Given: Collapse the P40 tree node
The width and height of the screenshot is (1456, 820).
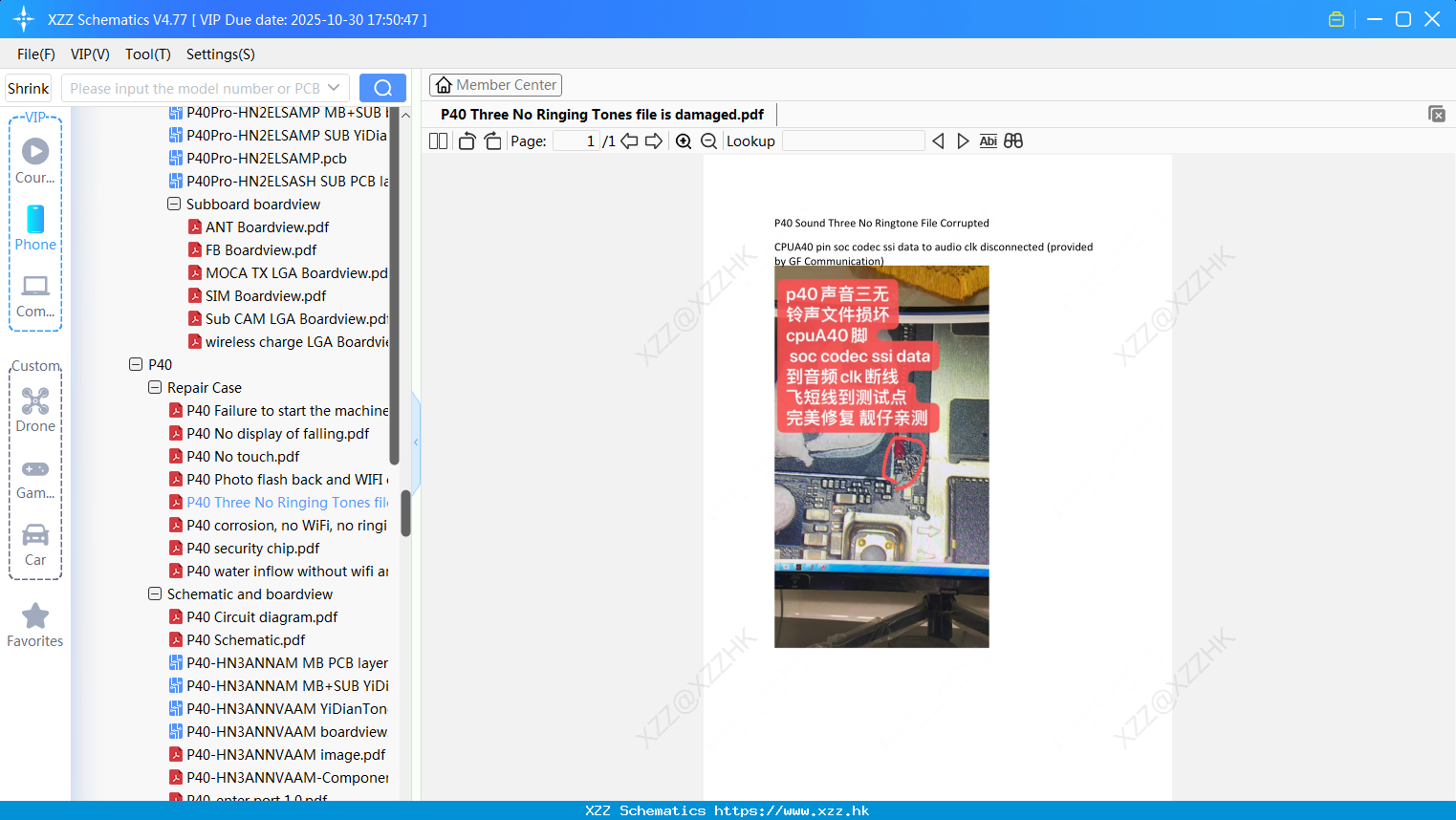Looking at the screenshot, I should pyautogui.click(x=136, y=364).
